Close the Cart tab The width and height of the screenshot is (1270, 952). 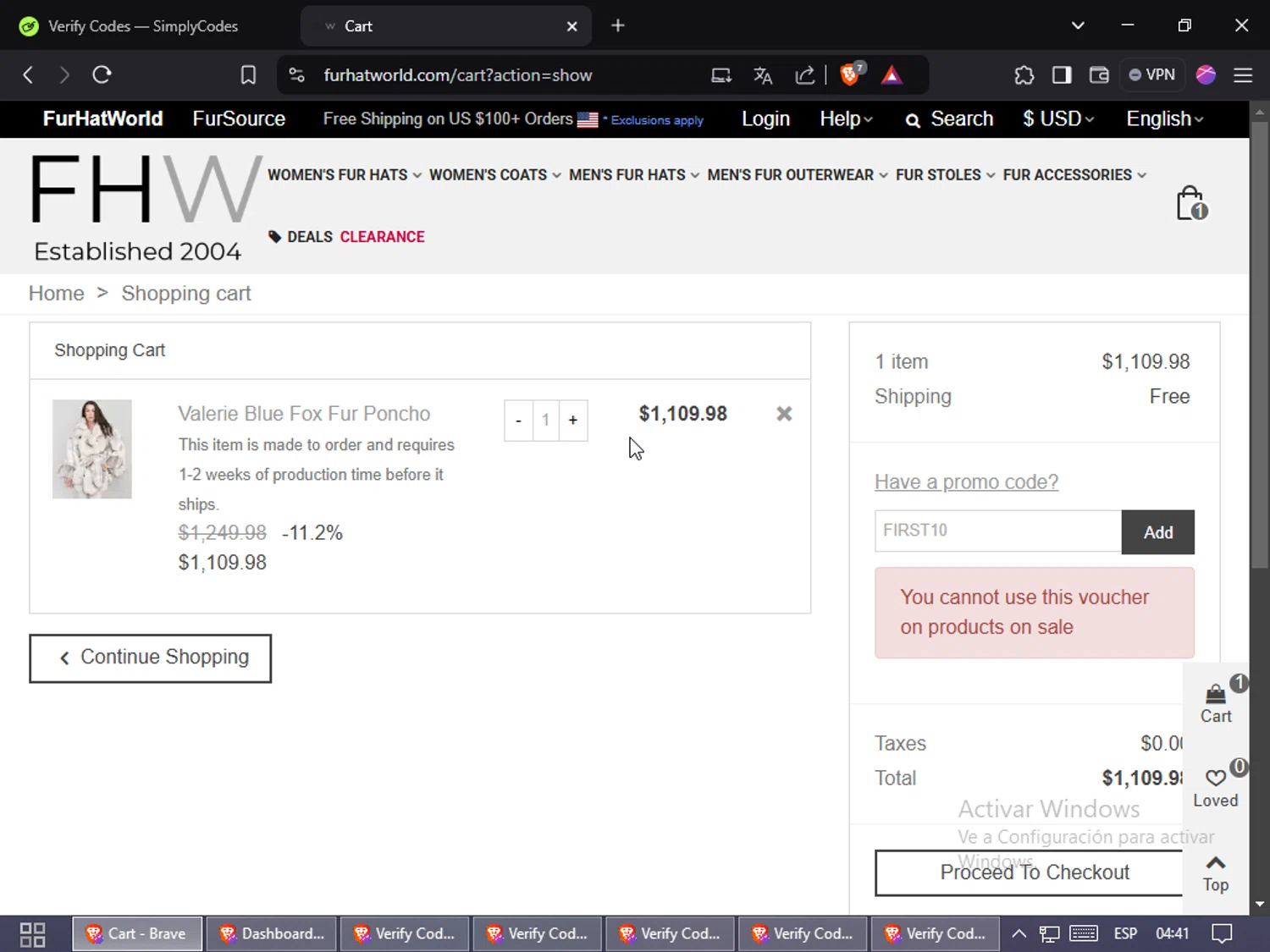(x=572, y=26)
